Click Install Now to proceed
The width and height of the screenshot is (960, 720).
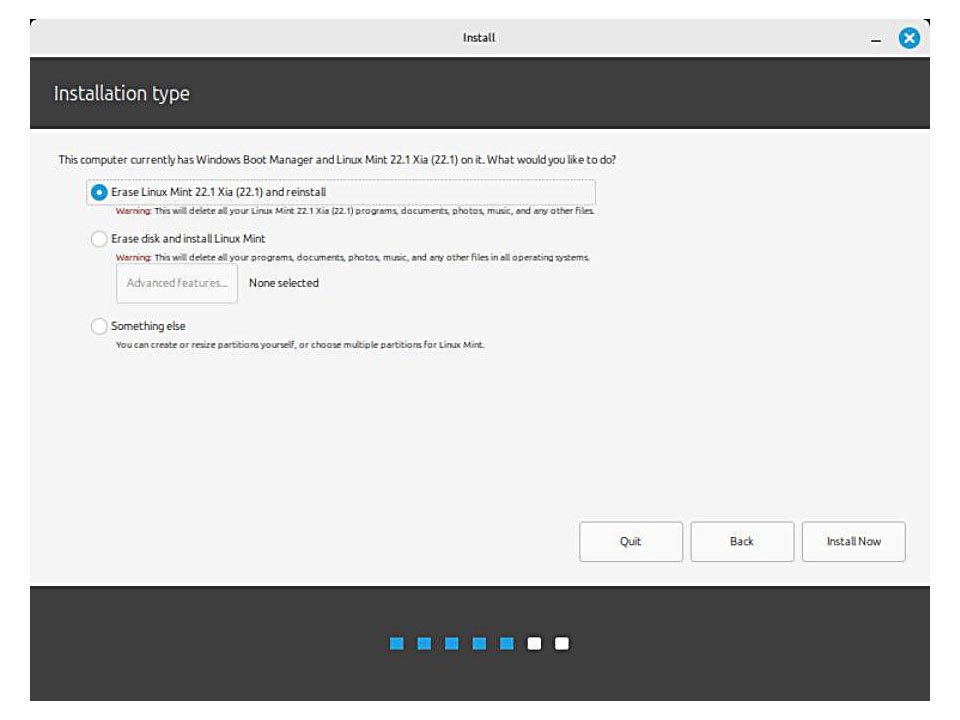coord(853,541)
